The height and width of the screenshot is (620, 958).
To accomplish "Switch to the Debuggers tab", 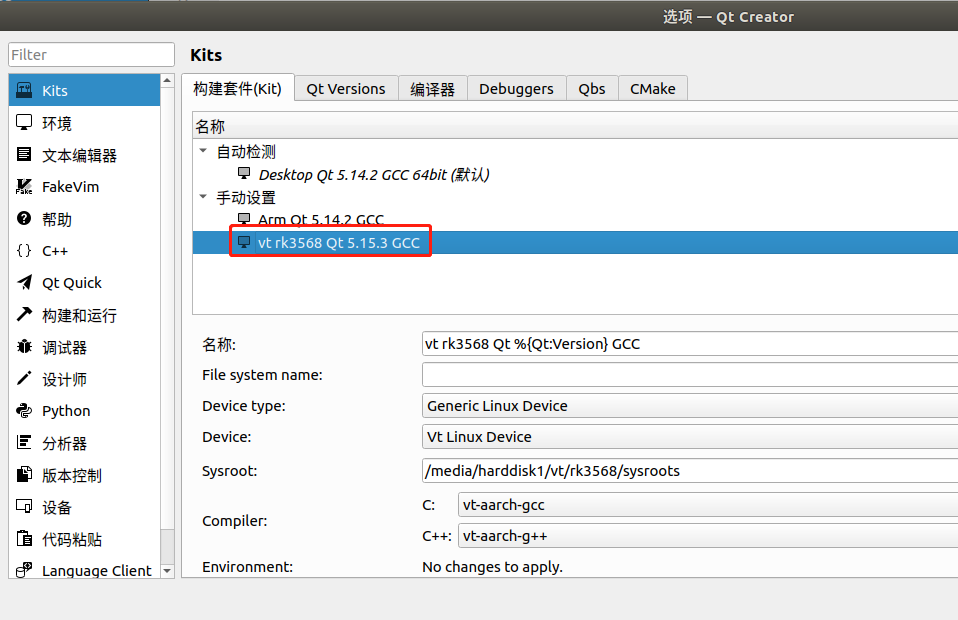I will coord(516,89).
